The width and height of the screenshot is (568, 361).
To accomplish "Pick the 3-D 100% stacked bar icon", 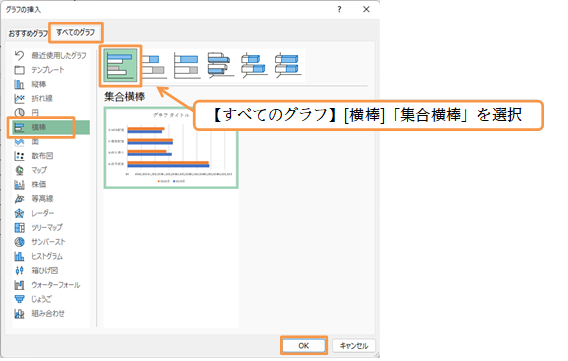I will [288, 66].
